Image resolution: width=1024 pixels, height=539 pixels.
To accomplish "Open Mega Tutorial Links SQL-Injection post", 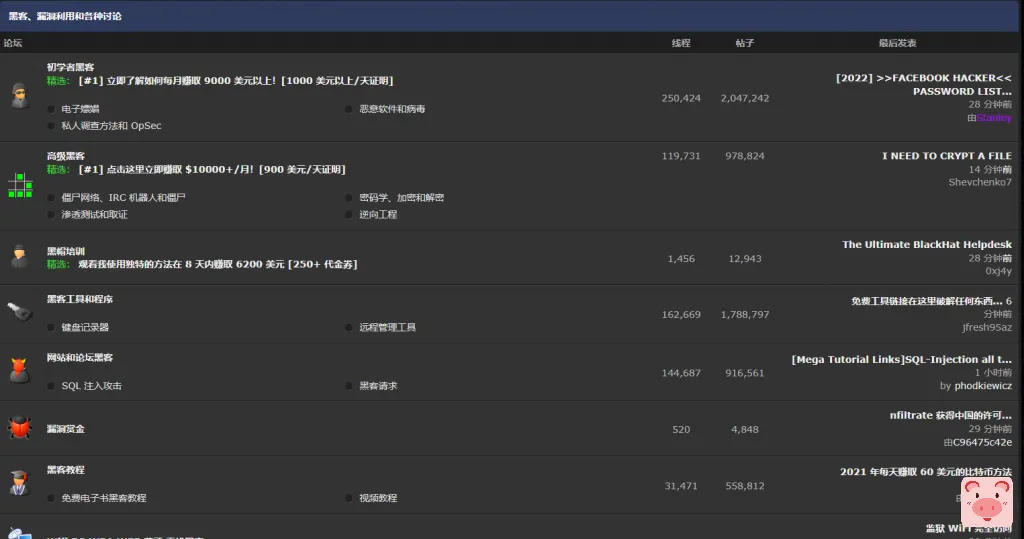I will (x=902, y=359).
